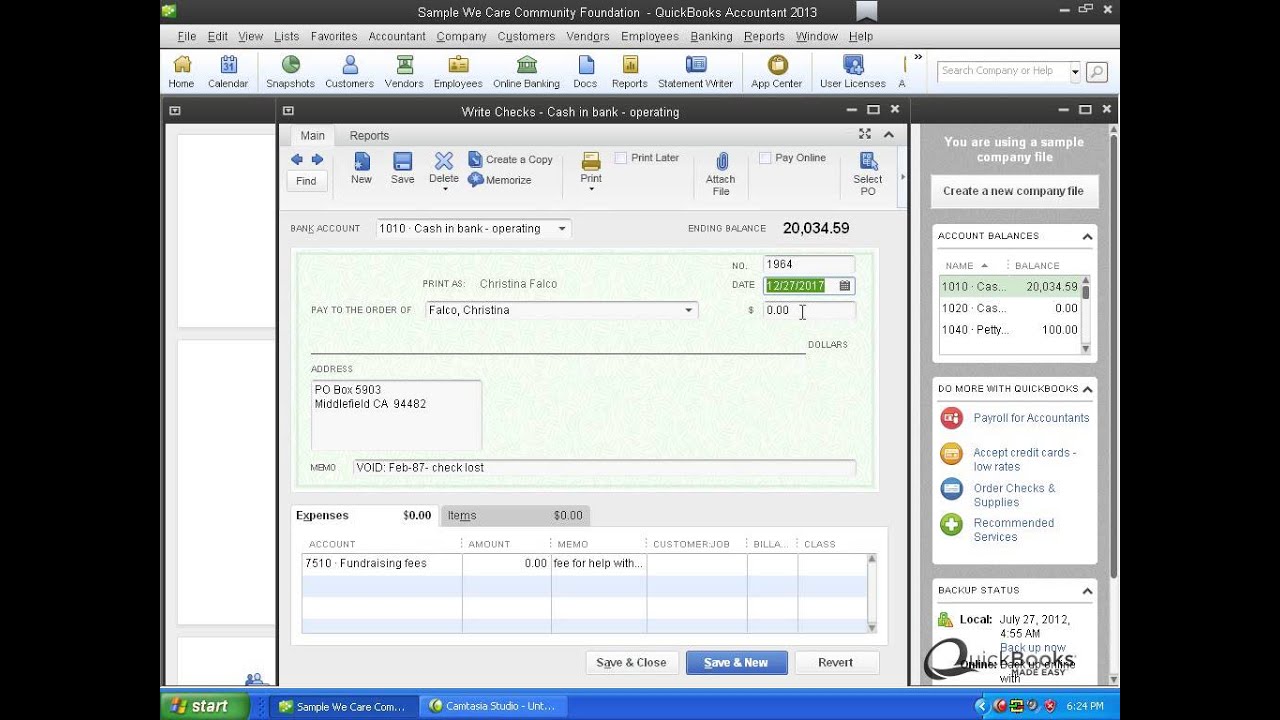Click Create a Copy
Screen dimensions: 1280x720
click(510, 159)
